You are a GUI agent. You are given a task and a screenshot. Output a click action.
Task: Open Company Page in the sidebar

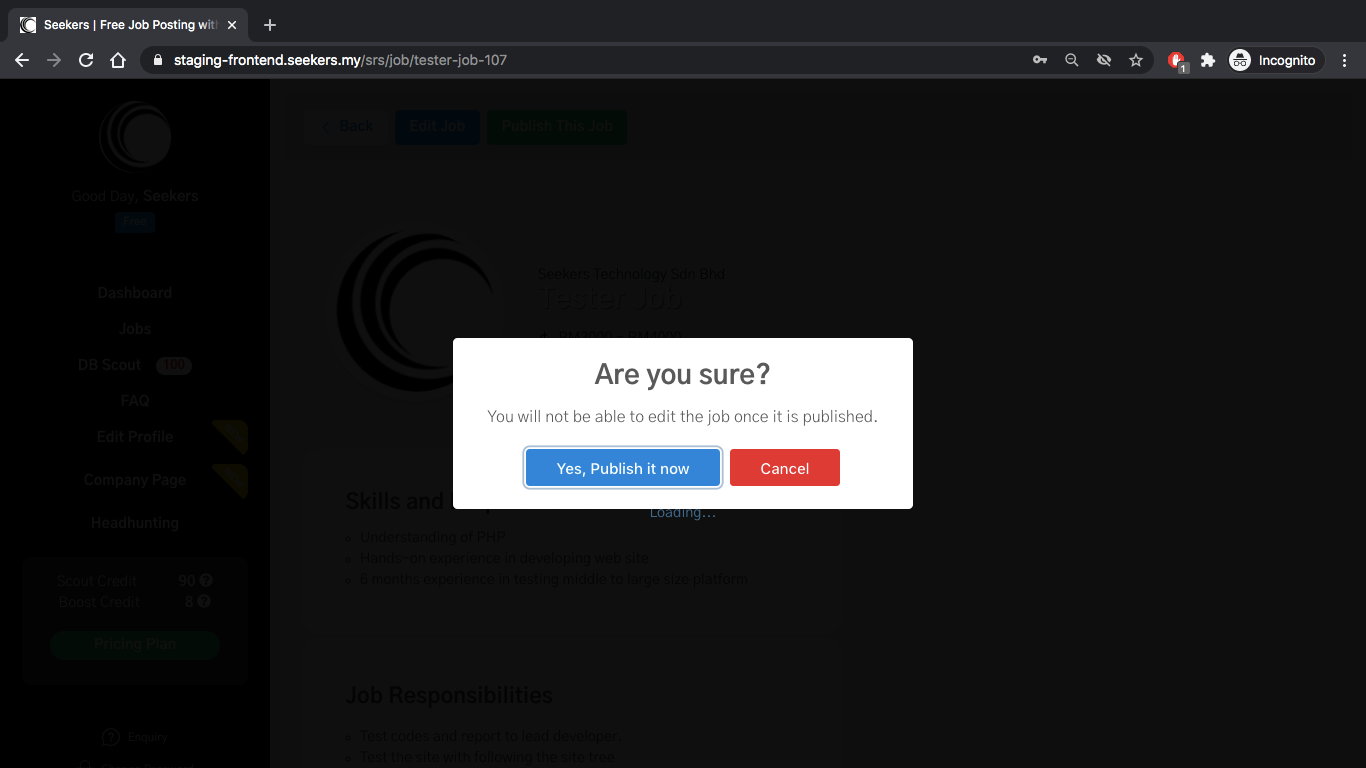[135, 480]
